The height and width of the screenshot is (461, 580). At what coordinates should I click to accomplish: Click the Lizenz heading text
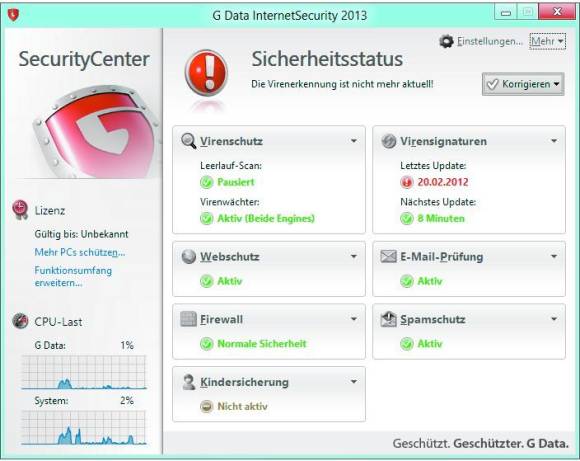pos(50,211)
